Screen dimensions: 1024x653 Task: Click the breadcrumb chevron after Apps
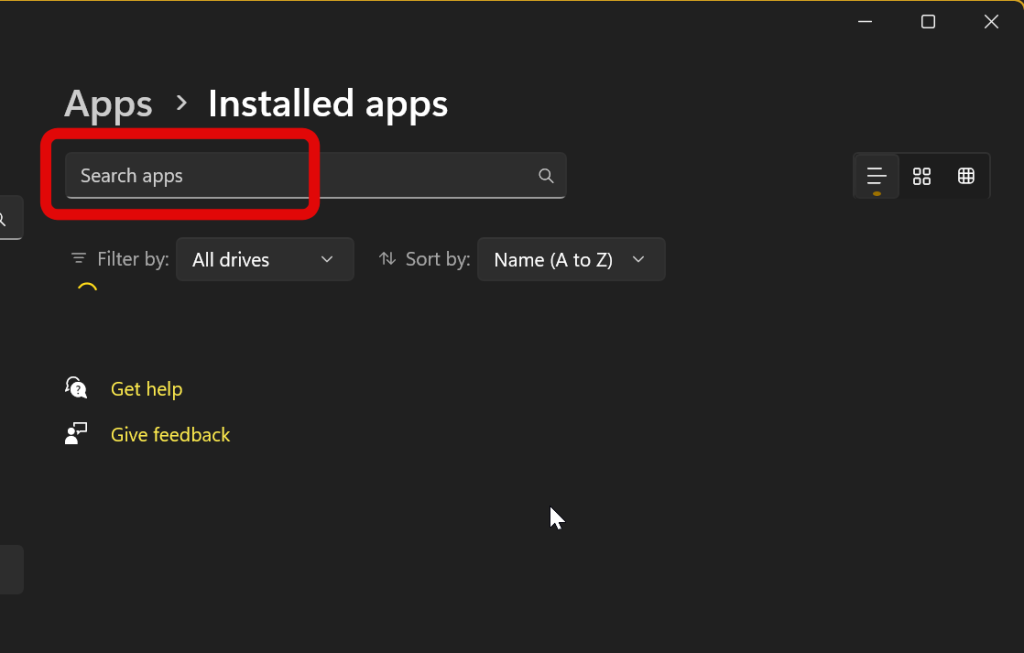point(181,102)
